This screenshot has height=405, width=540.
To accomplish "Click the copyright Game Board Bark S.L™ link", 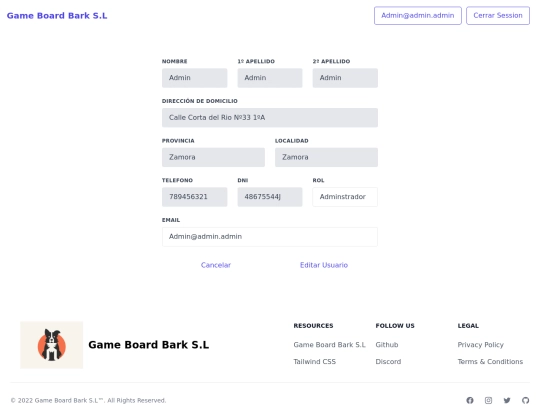I will click(69, 400).
